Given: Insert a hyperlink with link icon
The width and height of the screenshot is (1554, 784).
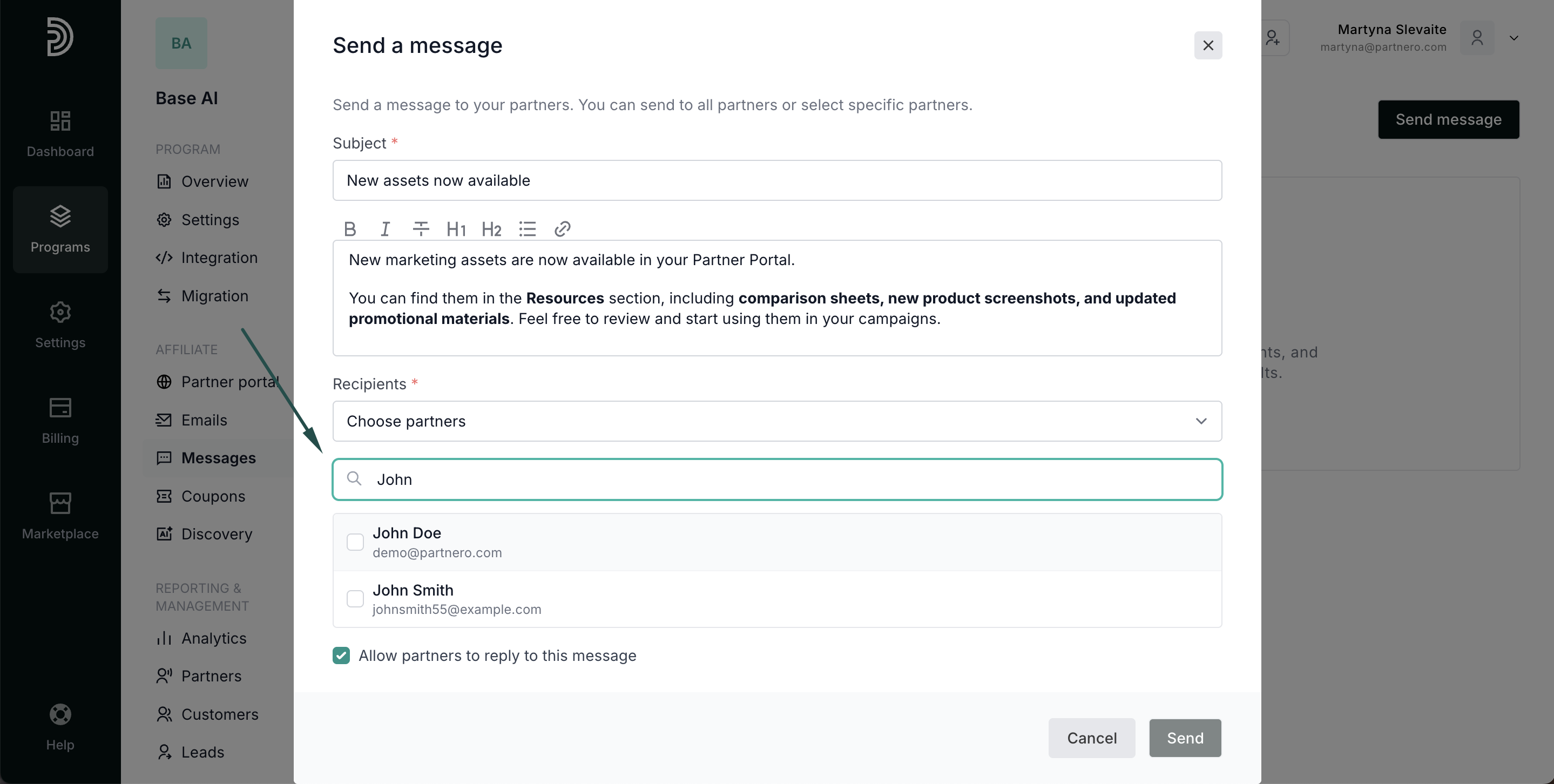Looking at the screenshot, I should pos(562,229).
